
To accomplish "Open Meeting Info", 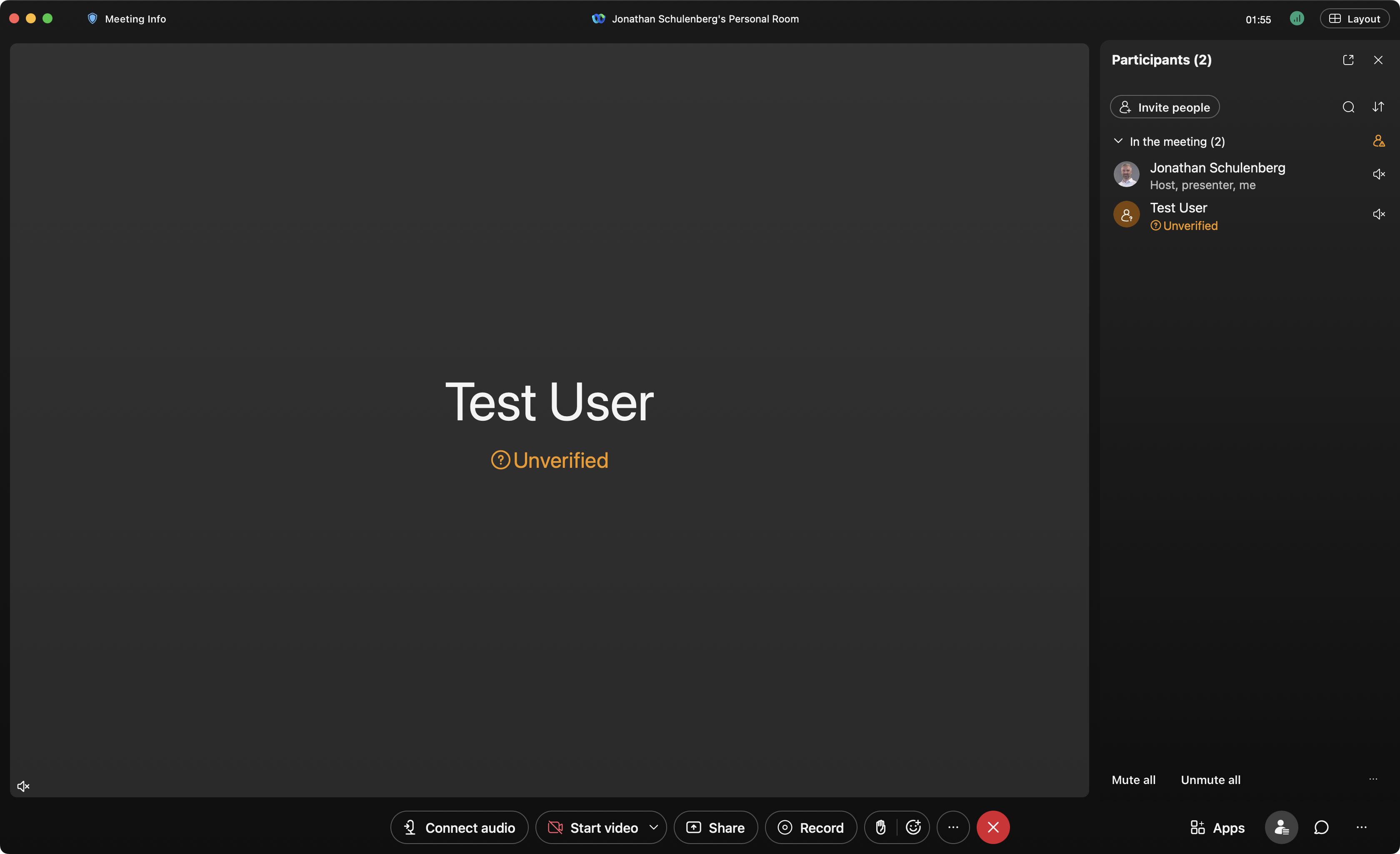I will pyautogui.click(x=126, y=18).
